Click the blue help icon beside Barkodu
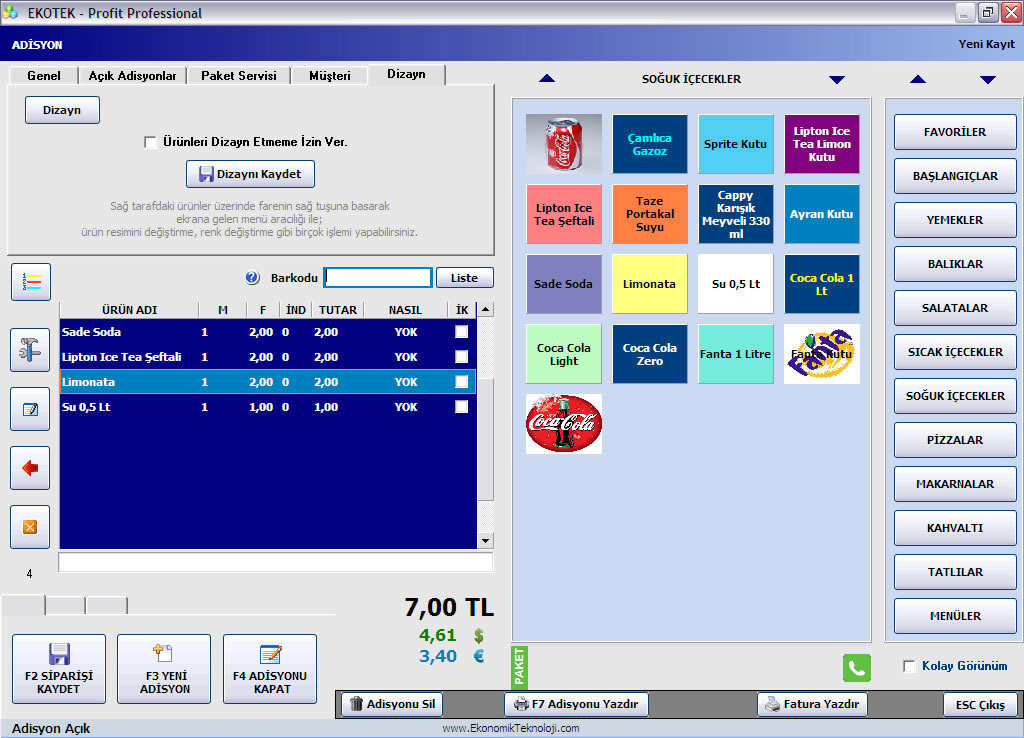The image size is (1024, 738). tap(252, 278)
